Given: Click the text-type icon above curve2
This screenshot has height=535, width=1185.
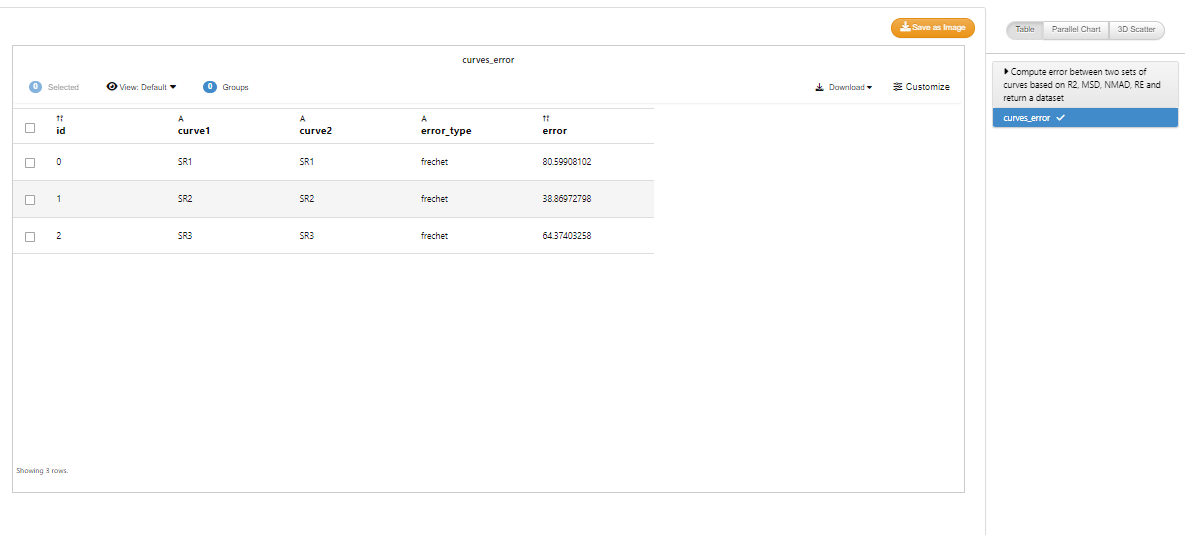Looking at the screenshot, I should 302,119.
